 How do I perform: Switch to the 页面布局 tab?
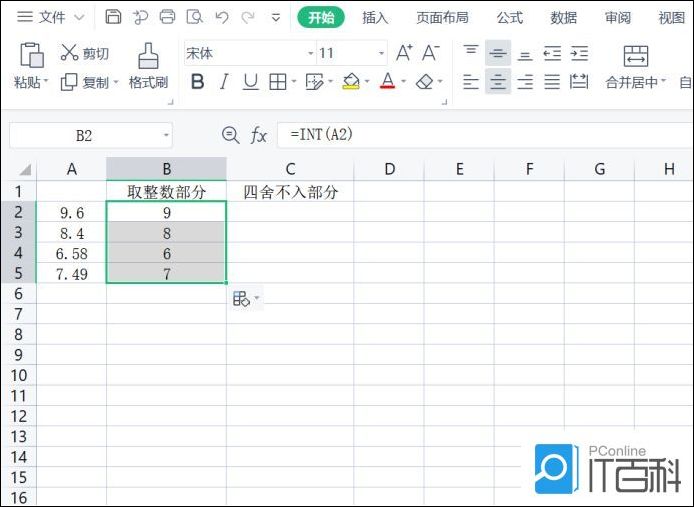[x=442, y=18]
